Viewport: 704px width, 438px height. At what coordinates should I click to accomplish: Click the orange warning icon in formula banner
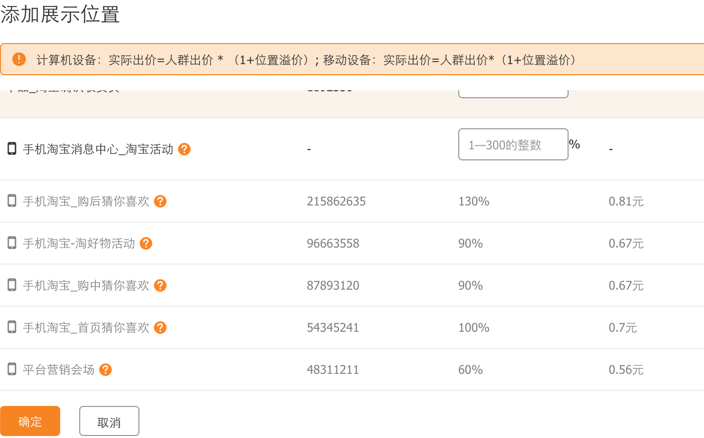tap(19, 59)
